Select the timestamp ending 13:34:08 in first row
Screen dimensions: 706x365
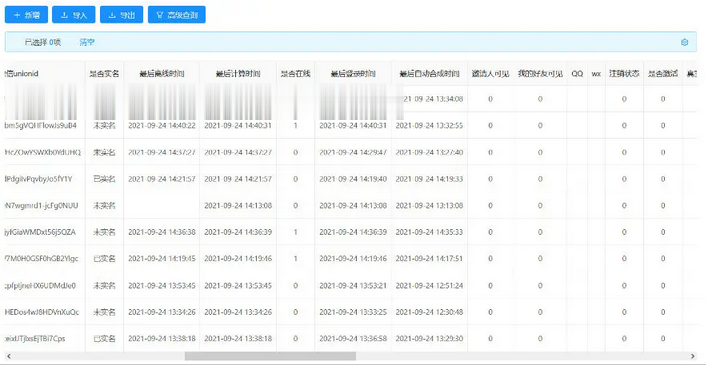click(x=432, y=99)
